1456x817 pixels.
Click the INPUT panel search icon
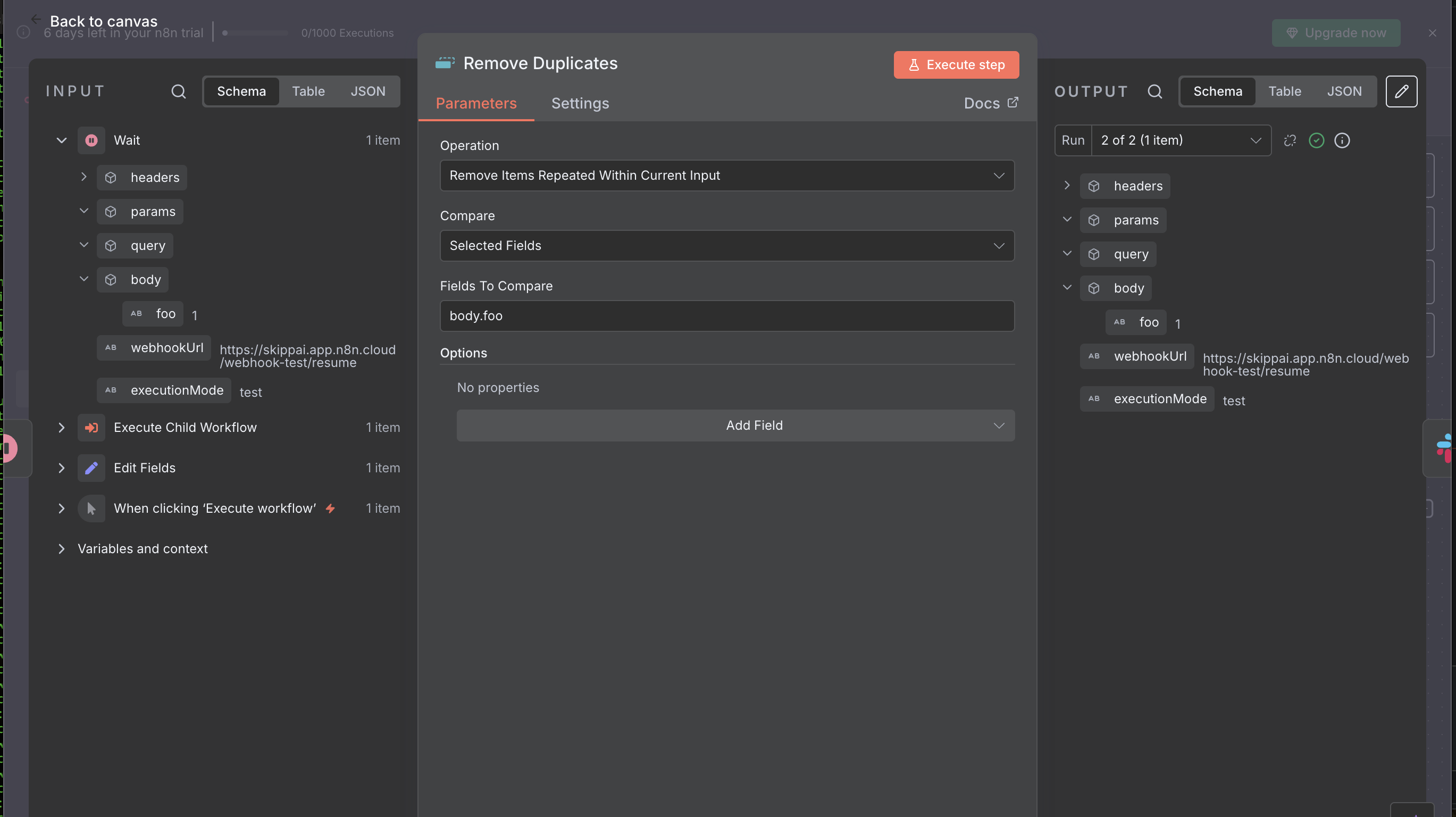(x=179, y=91)
